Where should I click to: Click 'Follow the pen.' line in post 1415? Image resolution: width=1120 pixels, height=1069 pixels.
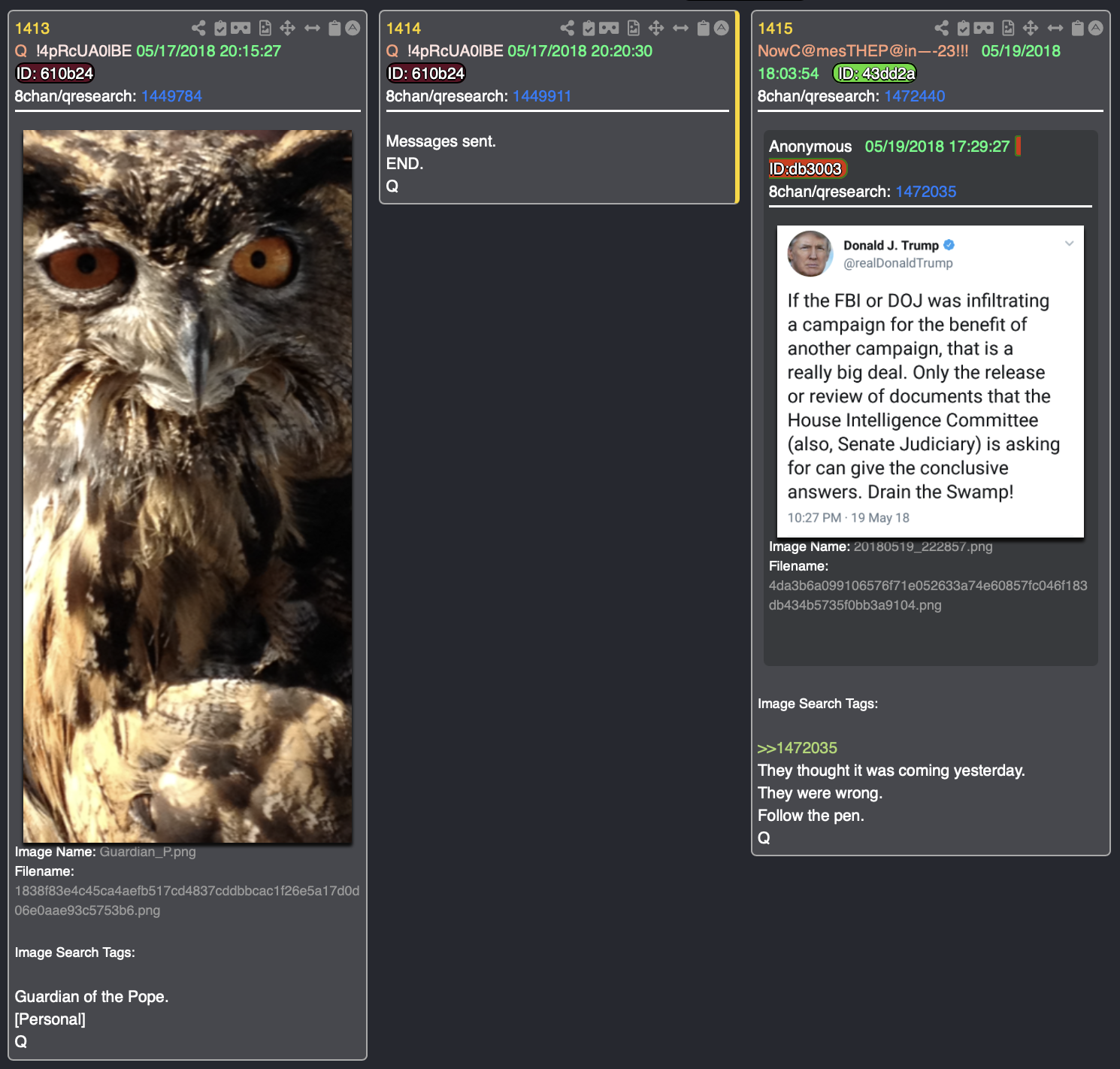(811, 816)
